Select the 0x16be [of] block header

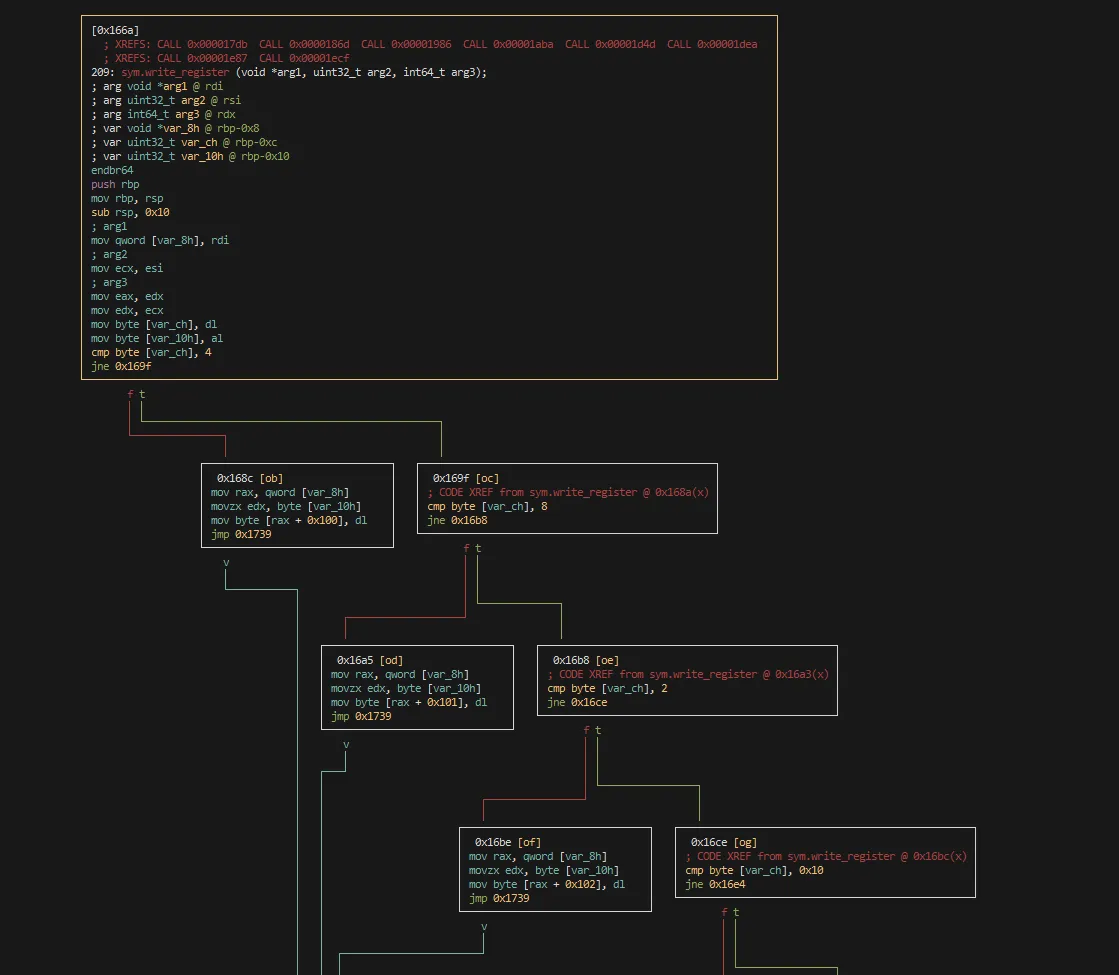pos(508,842)
